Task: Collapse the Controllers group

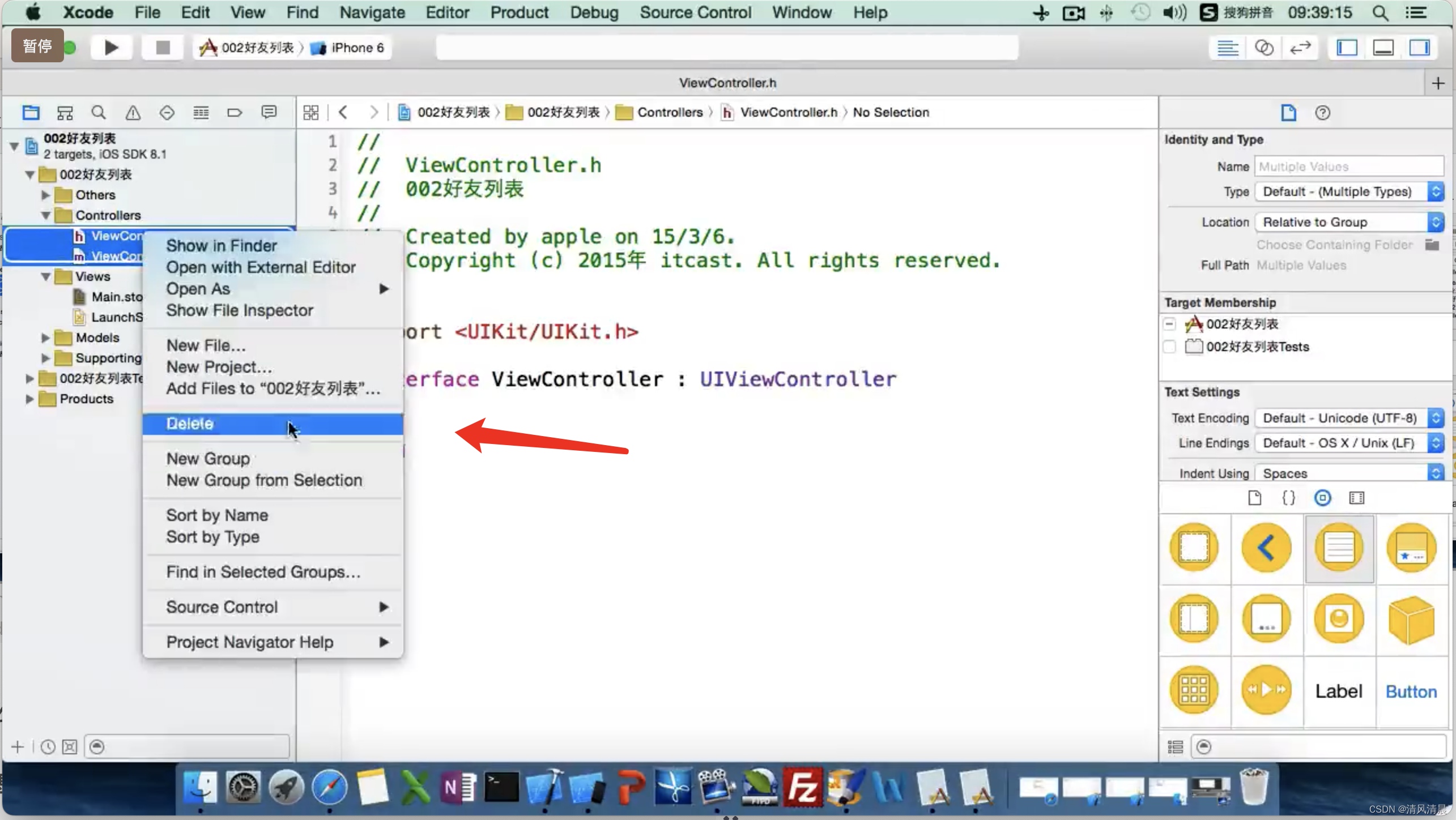Action: (x=45, y=215)
